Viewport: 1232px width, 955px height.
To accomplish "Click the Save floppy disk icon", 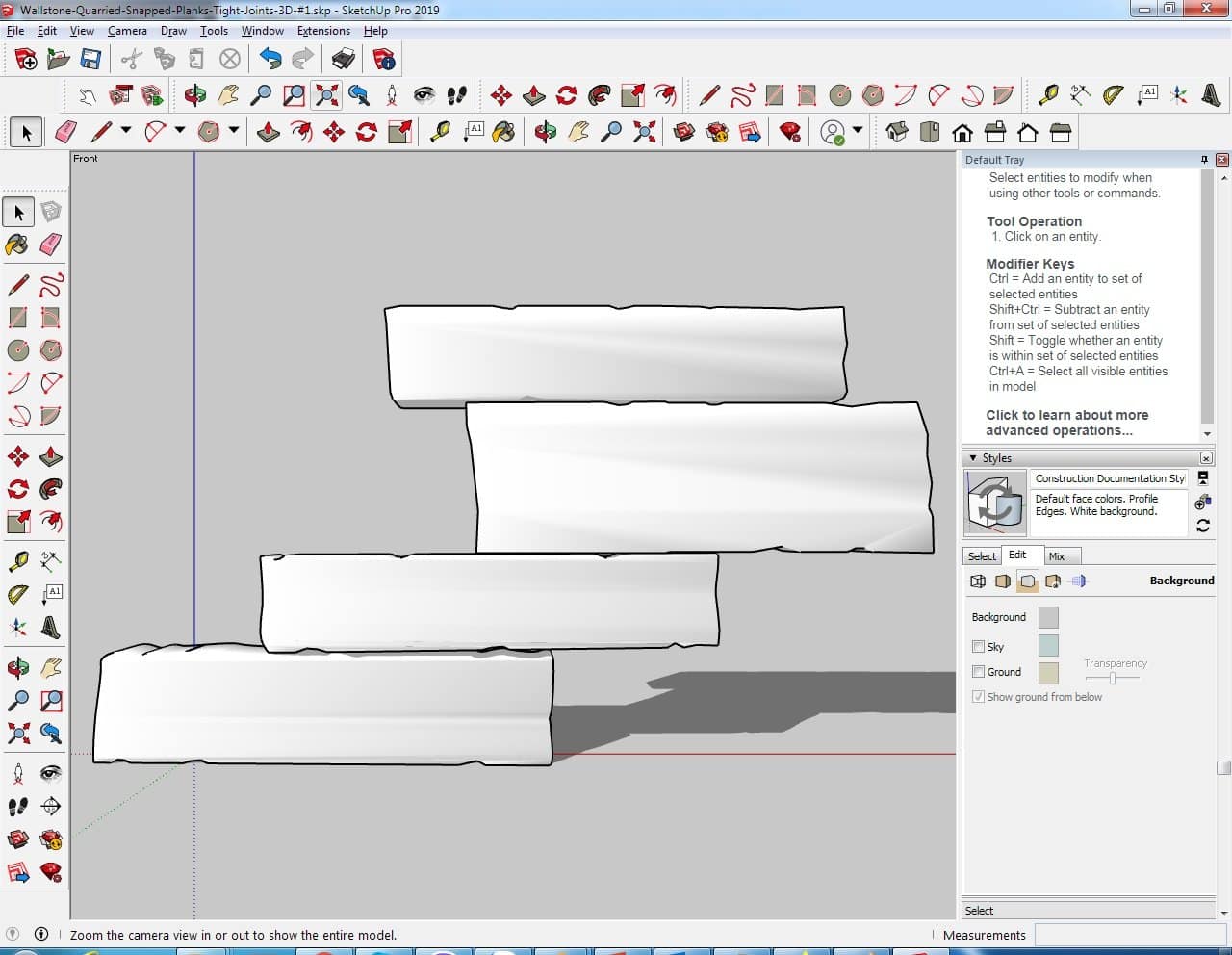I will click(90, 60).
